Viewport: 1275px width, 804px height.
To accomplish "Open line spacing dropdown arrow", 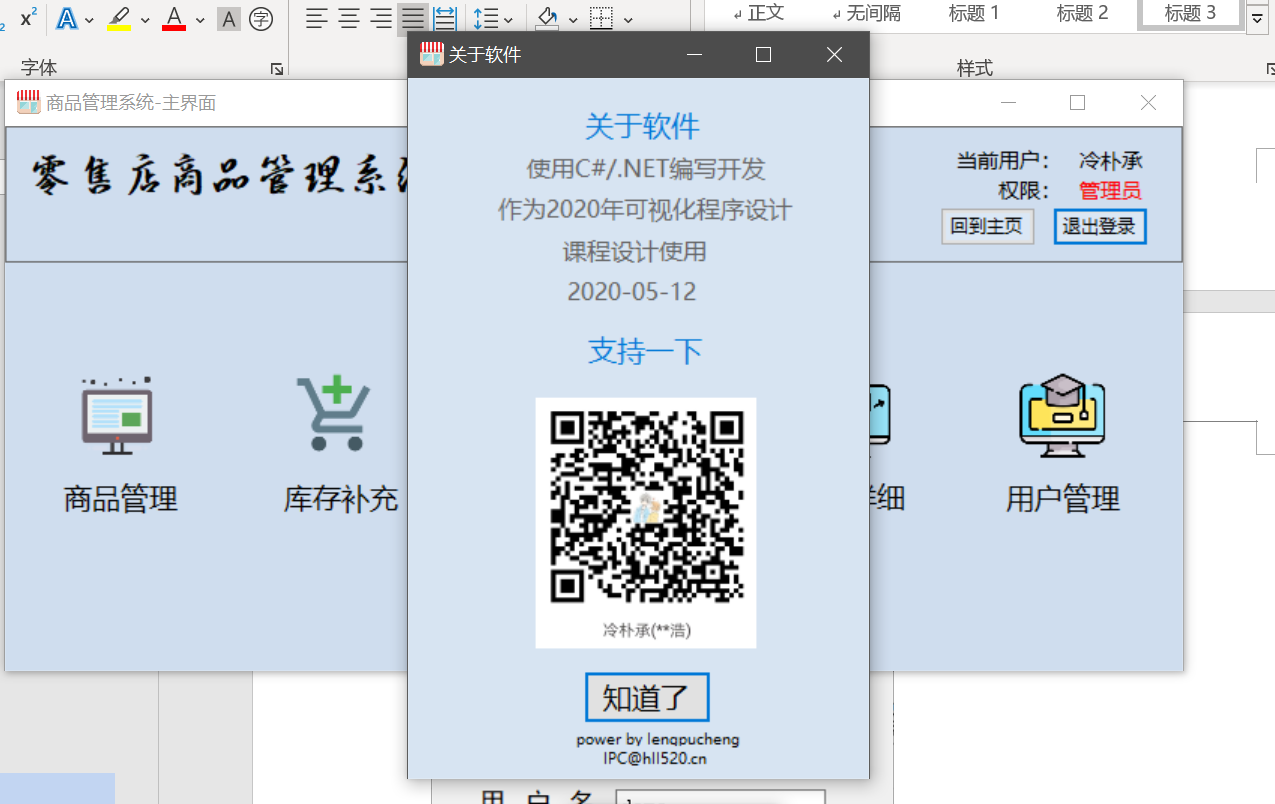I will (508, 19).
